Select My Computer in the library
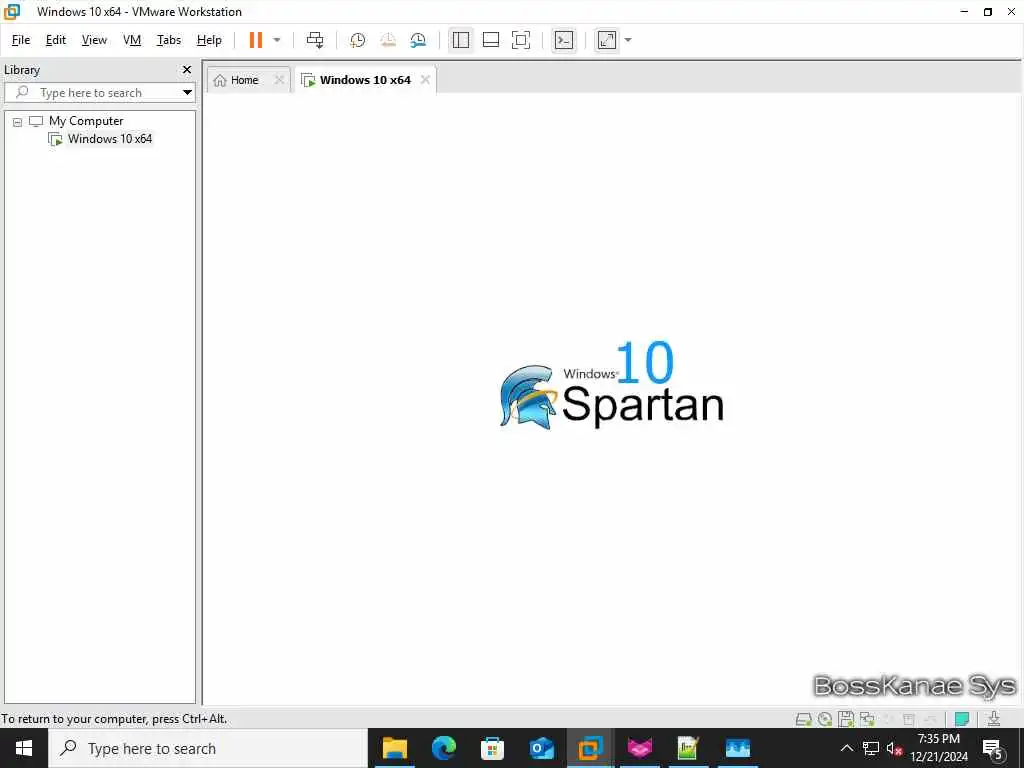This screenshot has width=1024, height=768. click(86, 121)
